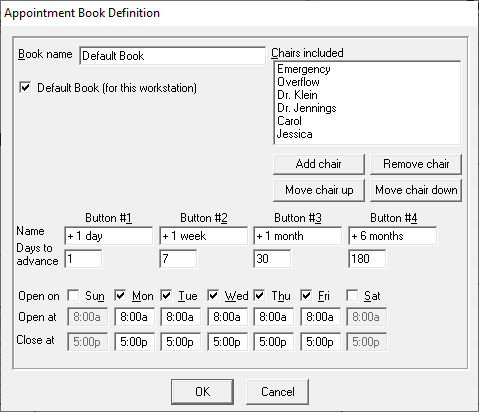Click the Move chair up button
This screenshot has width=479, height=412.
click(x=319, y=190)
